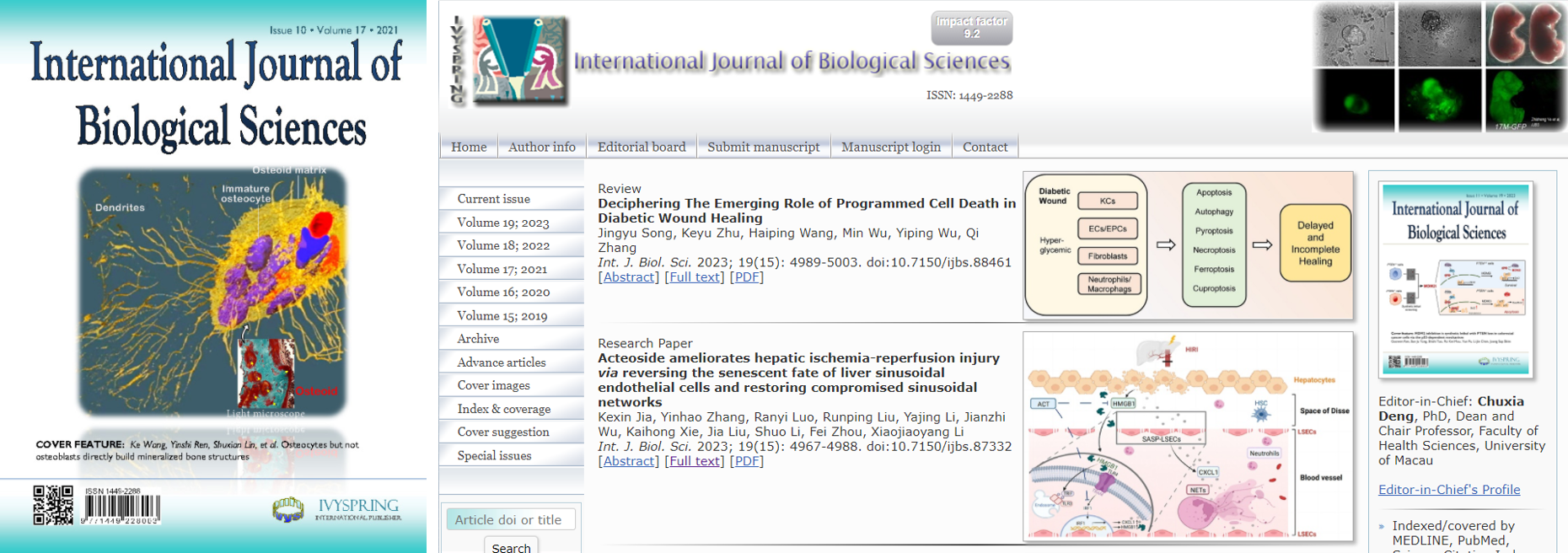Open the Editorial board tab
This screenshot has height=553, width=1568.
click(642, 147)
